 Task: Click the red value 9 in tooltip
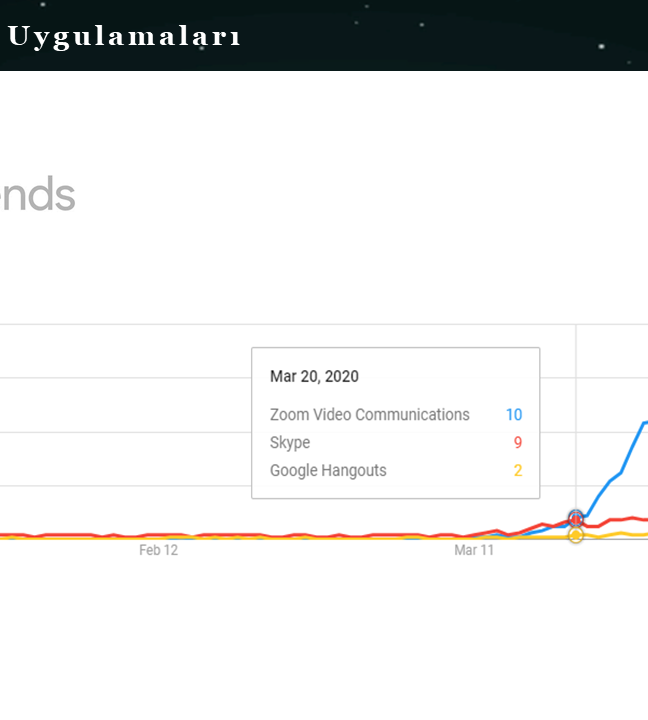pyautogui.click(x=518, y=443)
